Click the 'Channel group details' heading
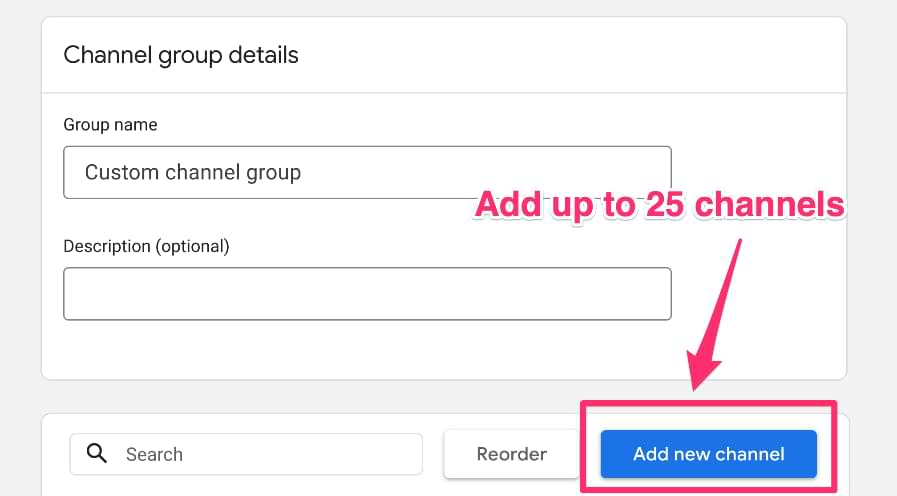This screenshot has height=496, width=897. 181,55
